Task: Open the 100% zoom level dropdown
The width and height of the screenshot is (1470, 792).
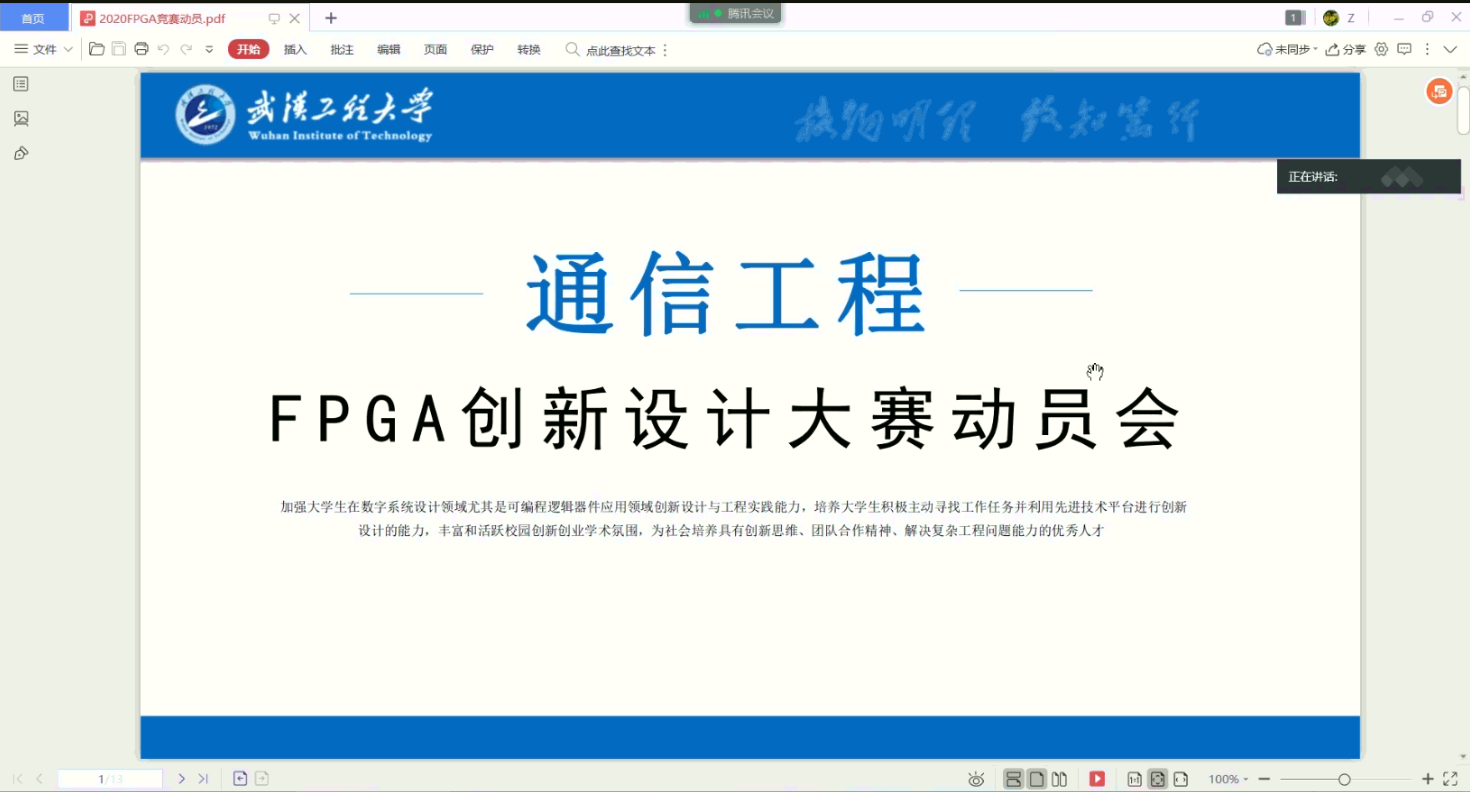Action: coord(1228,779)
